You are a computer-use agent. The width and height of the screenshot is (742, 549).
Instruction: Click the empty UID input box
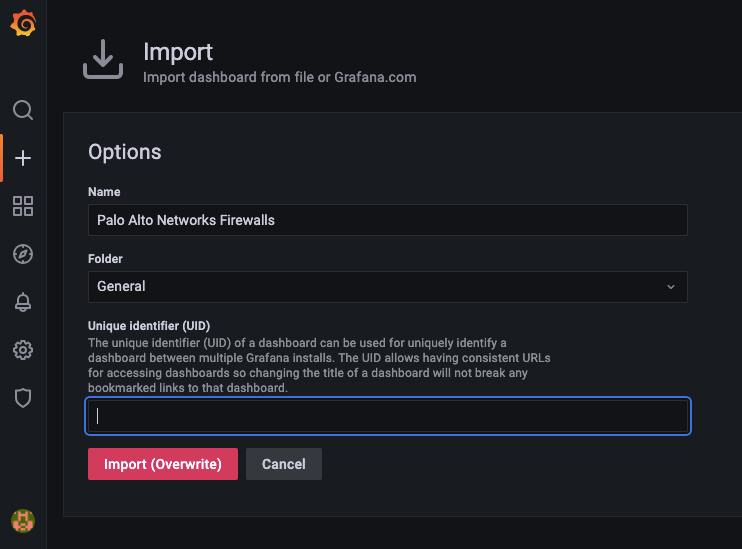point(387,417)
